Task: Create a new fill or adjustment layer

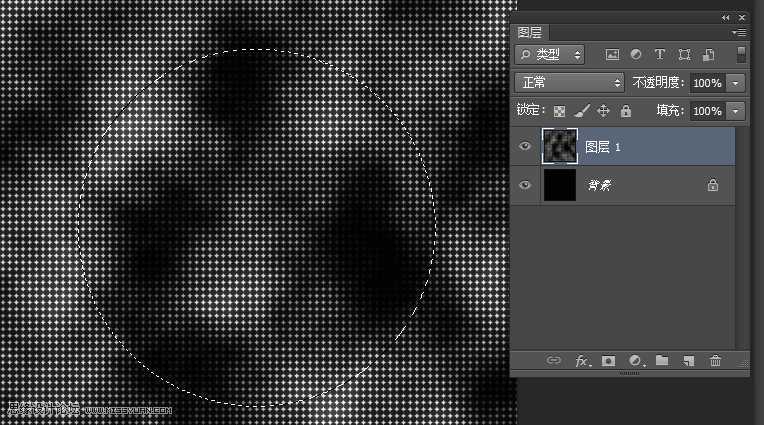Action: click(636, 361)
